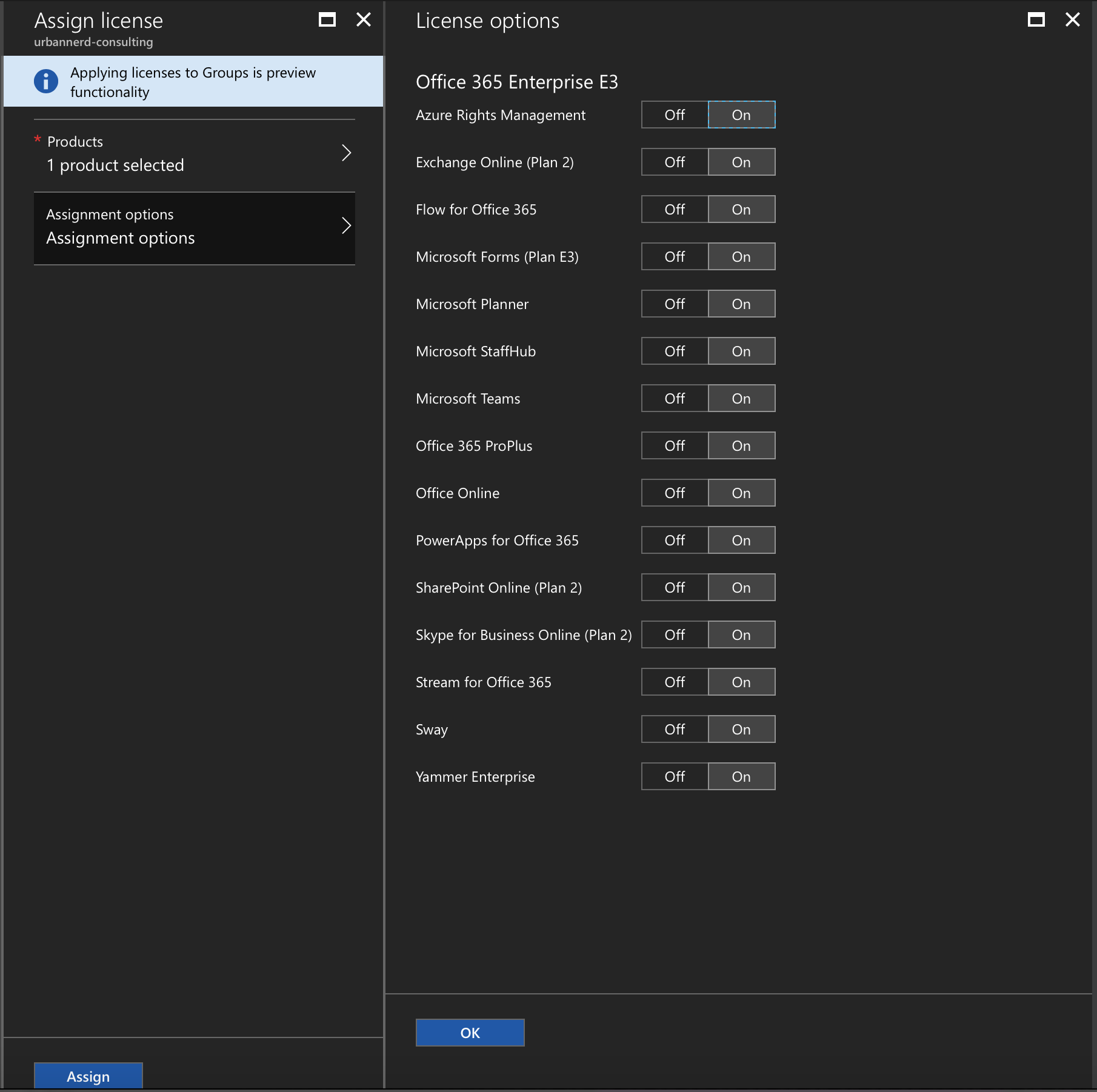Click the Assign button
The height and width of the screenshot is (1092, 1097).
click(88, 1076)
